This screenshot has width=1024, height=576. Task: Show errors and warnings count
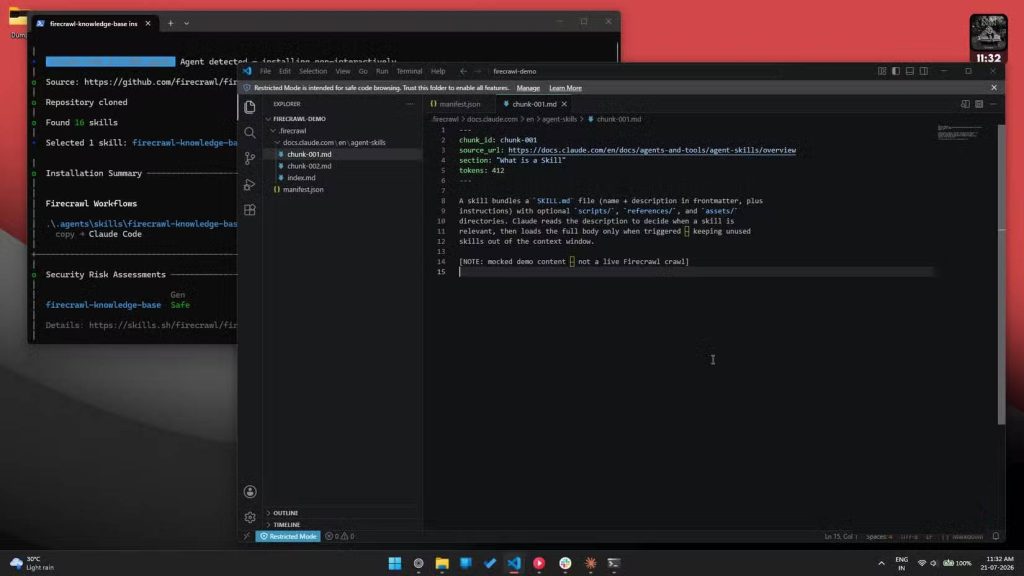coord(340,536)
